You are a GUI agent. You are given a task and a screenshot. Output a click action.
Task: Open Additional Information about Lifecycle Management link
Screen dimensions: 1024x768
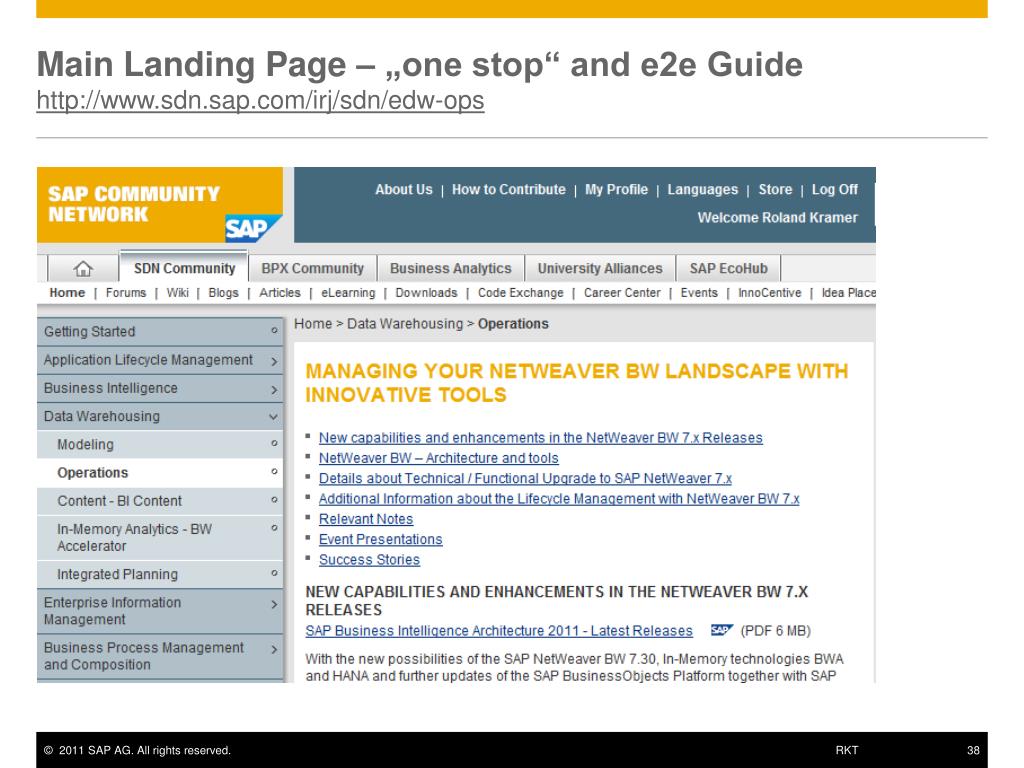[559, 498]
